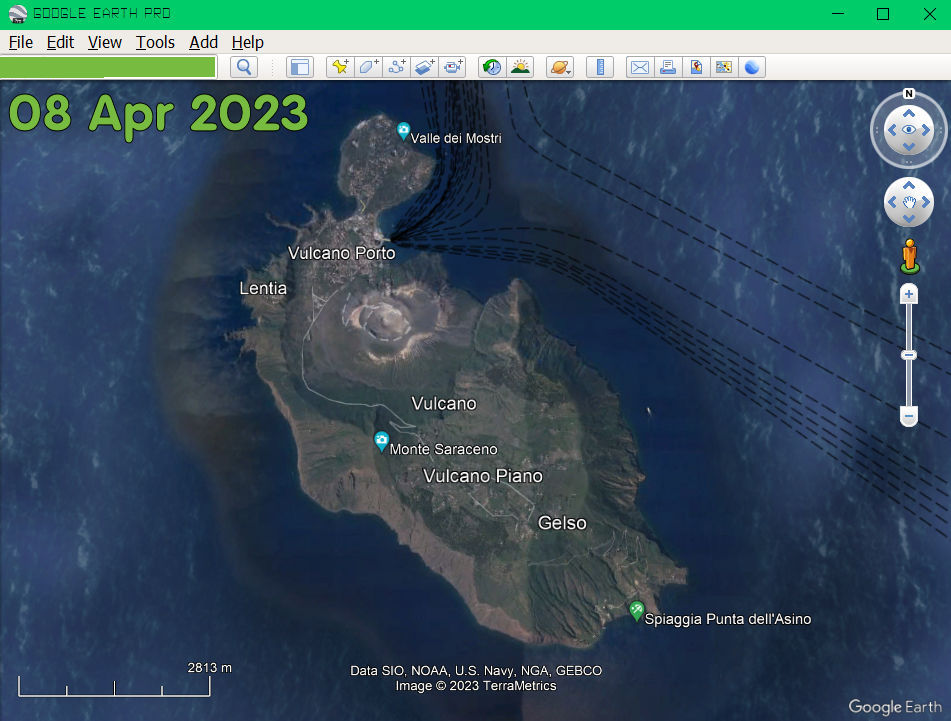Add a new placemark pin
This screenshot has height=721, width=951.
[x=340, y=67]
